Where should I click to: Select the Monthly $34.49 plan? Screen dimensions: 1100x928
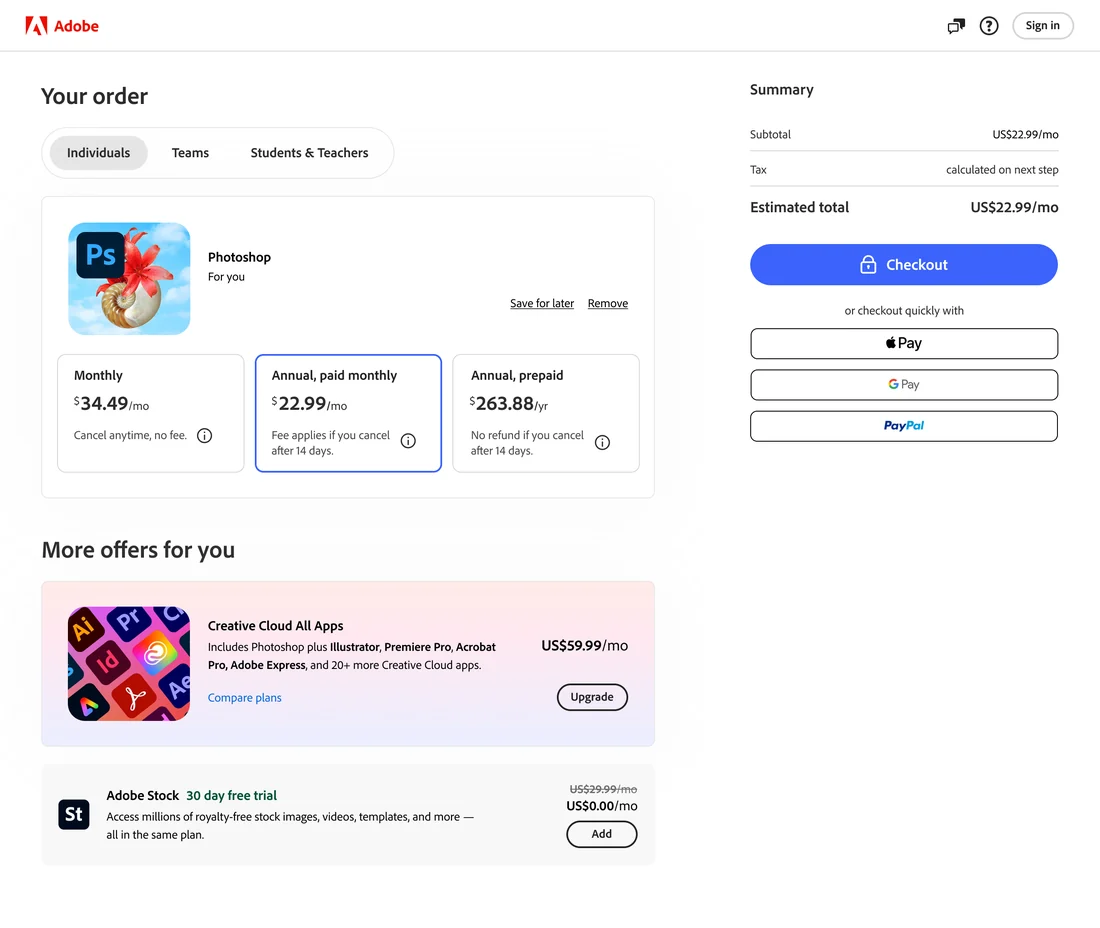151,413
